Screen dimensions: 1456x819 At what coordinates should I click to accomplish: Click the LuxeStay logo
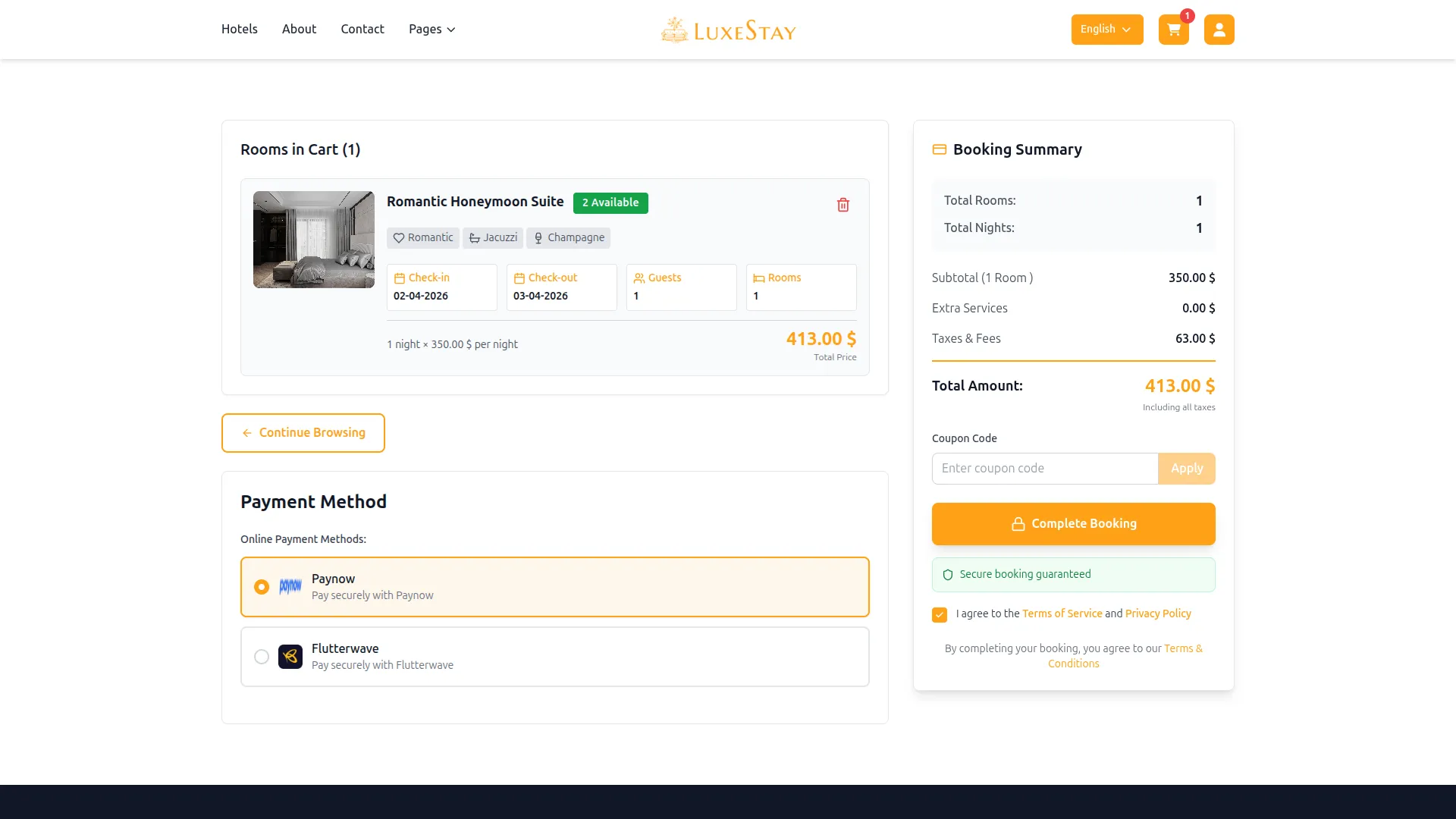[x=728, y=30]
